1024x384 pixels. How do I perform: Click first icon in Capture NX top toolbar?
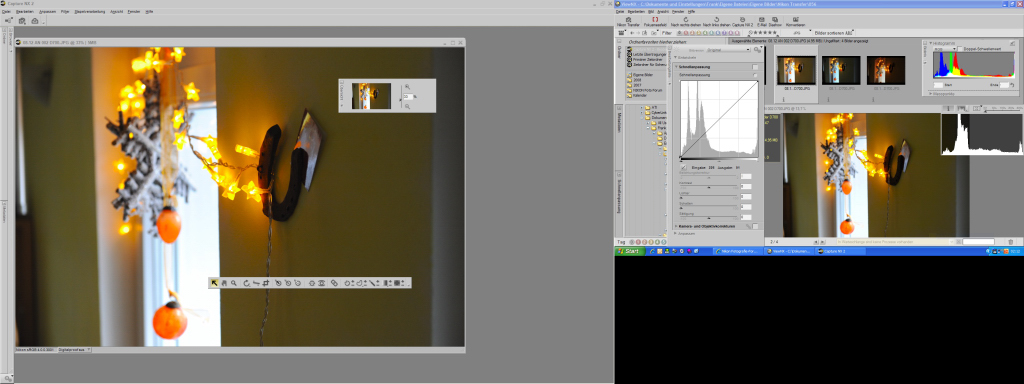8,21
